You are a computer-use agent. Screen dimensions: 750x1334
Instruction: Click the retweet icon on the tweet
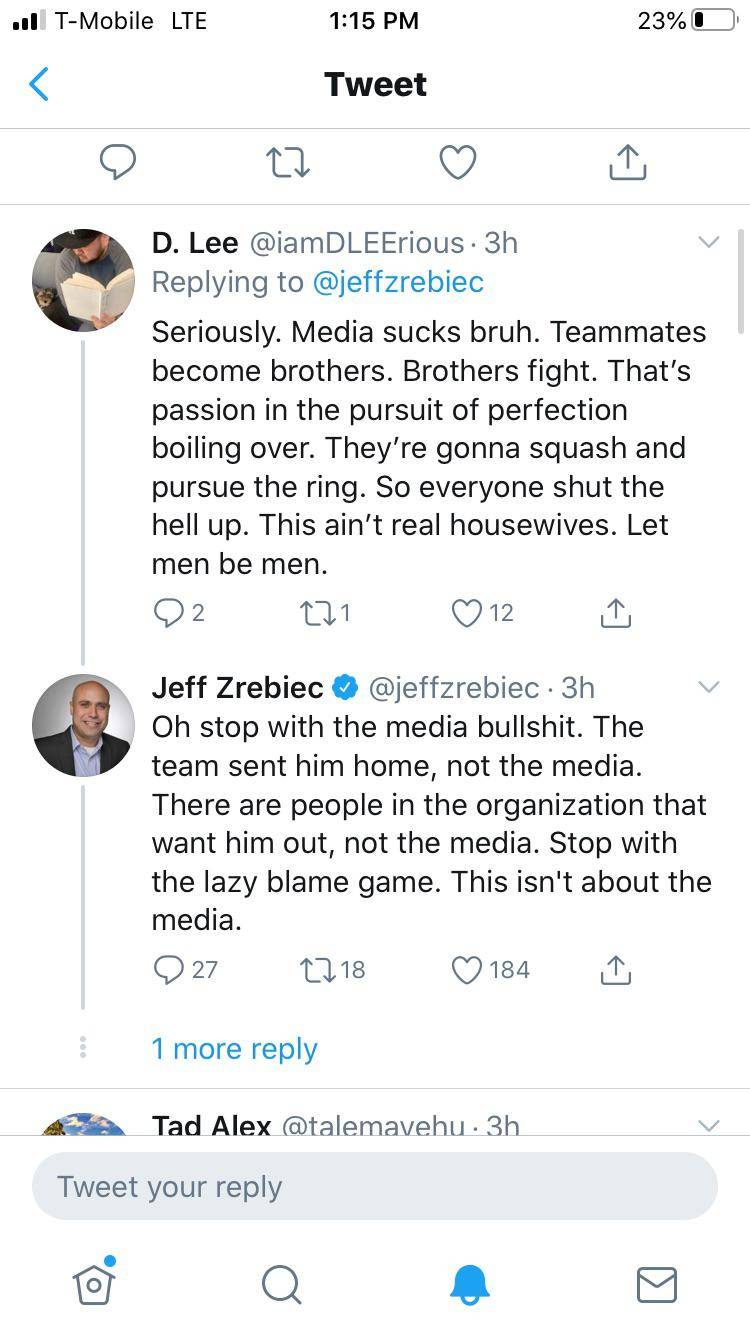287,162
